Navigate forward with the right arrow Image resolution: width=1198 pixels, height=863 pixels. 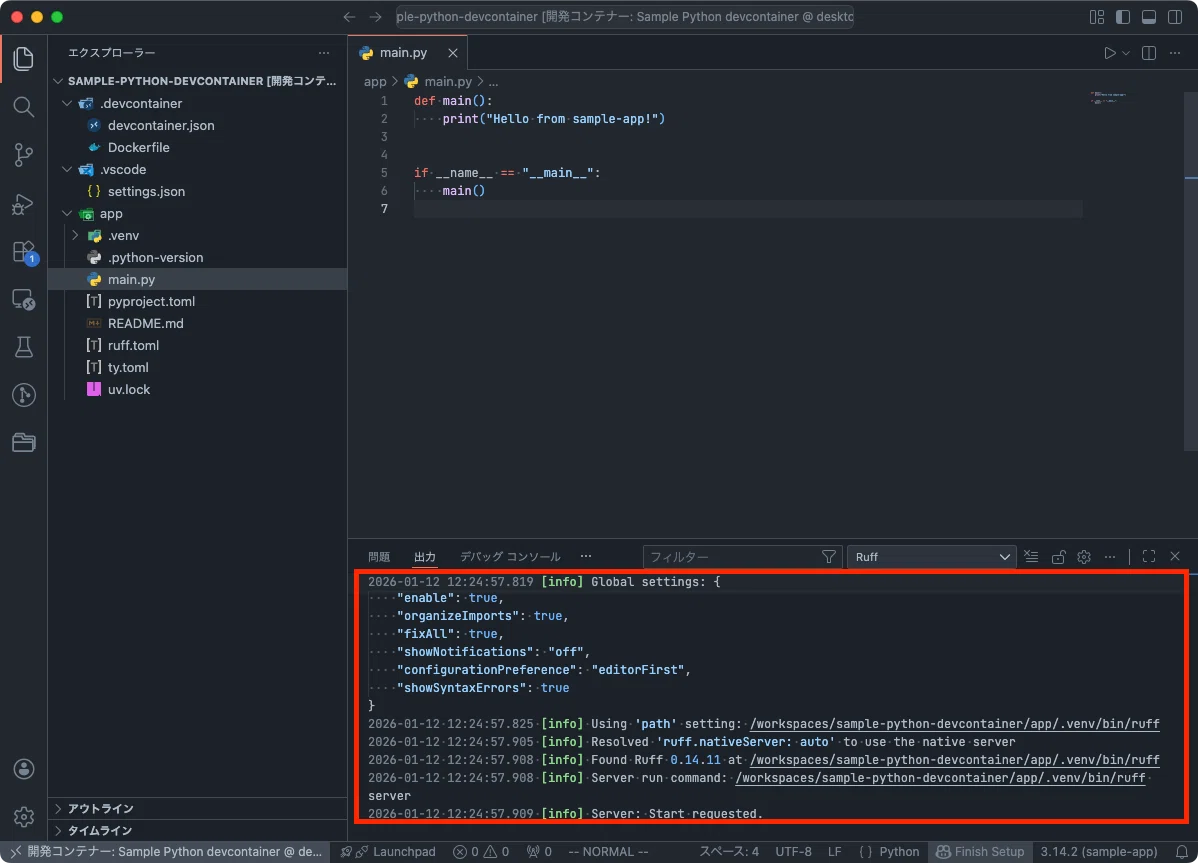pos(375,17)
